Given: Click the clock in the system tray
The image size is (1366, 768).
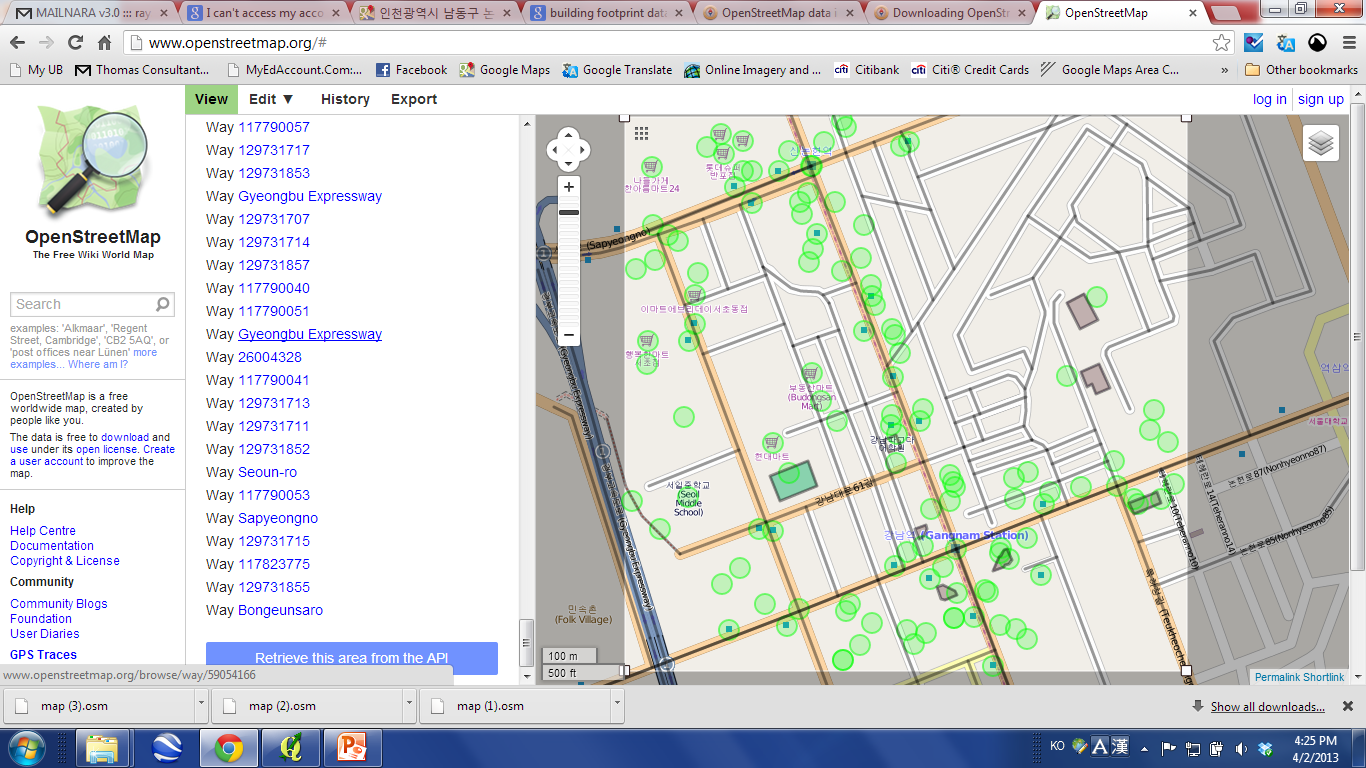Looking at the screenshot, I should [x=1314, y=748].
